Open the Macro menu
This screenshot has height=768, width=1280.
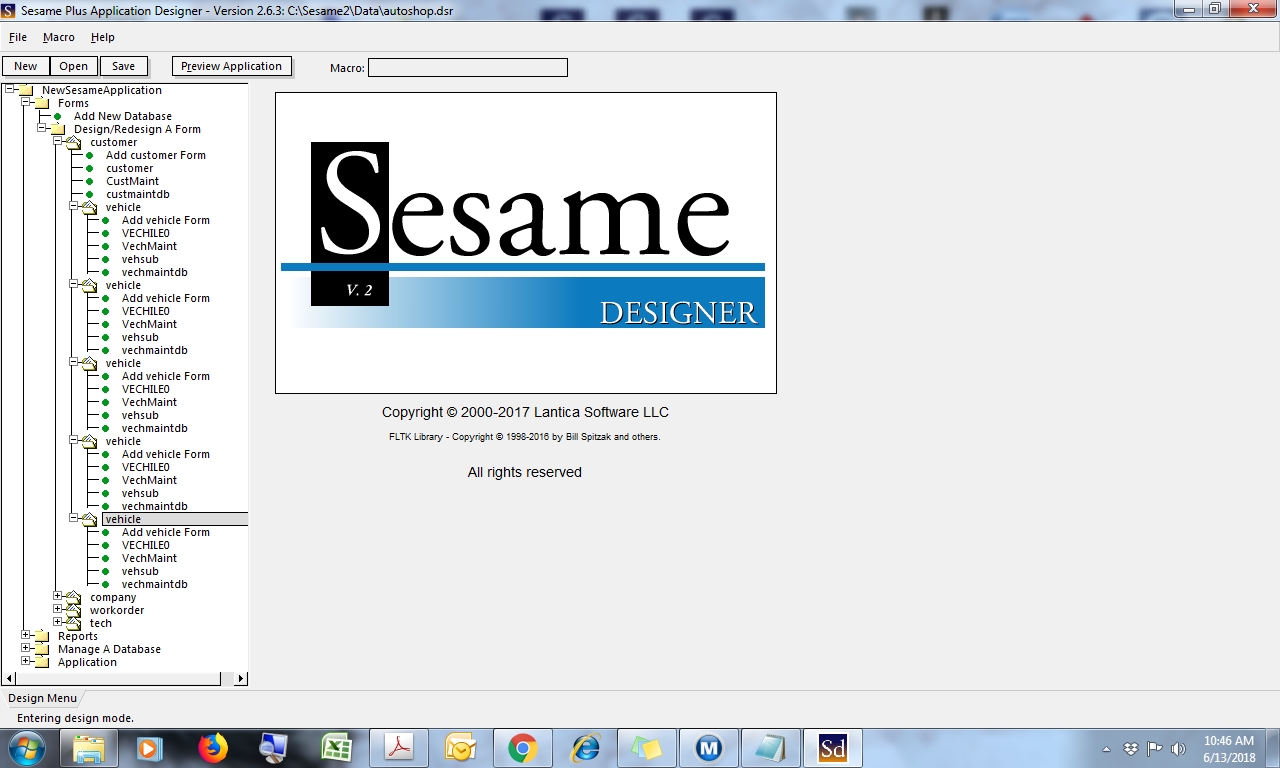point(59,37)
